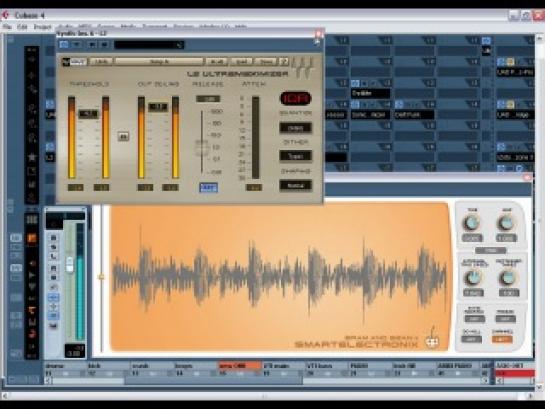Click Load in the Waves toolbar
Viewport: 545px width, 409px height.
tap(242, 62)
